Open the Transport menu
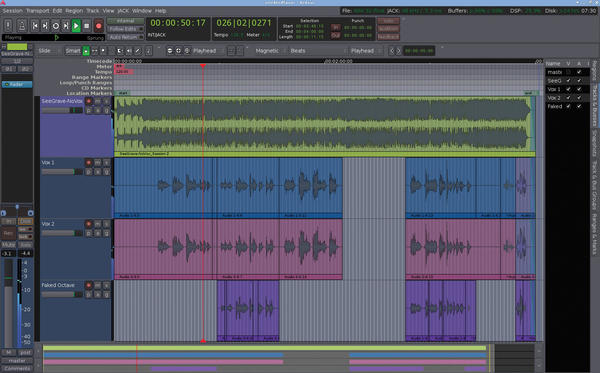 [38, 11]
